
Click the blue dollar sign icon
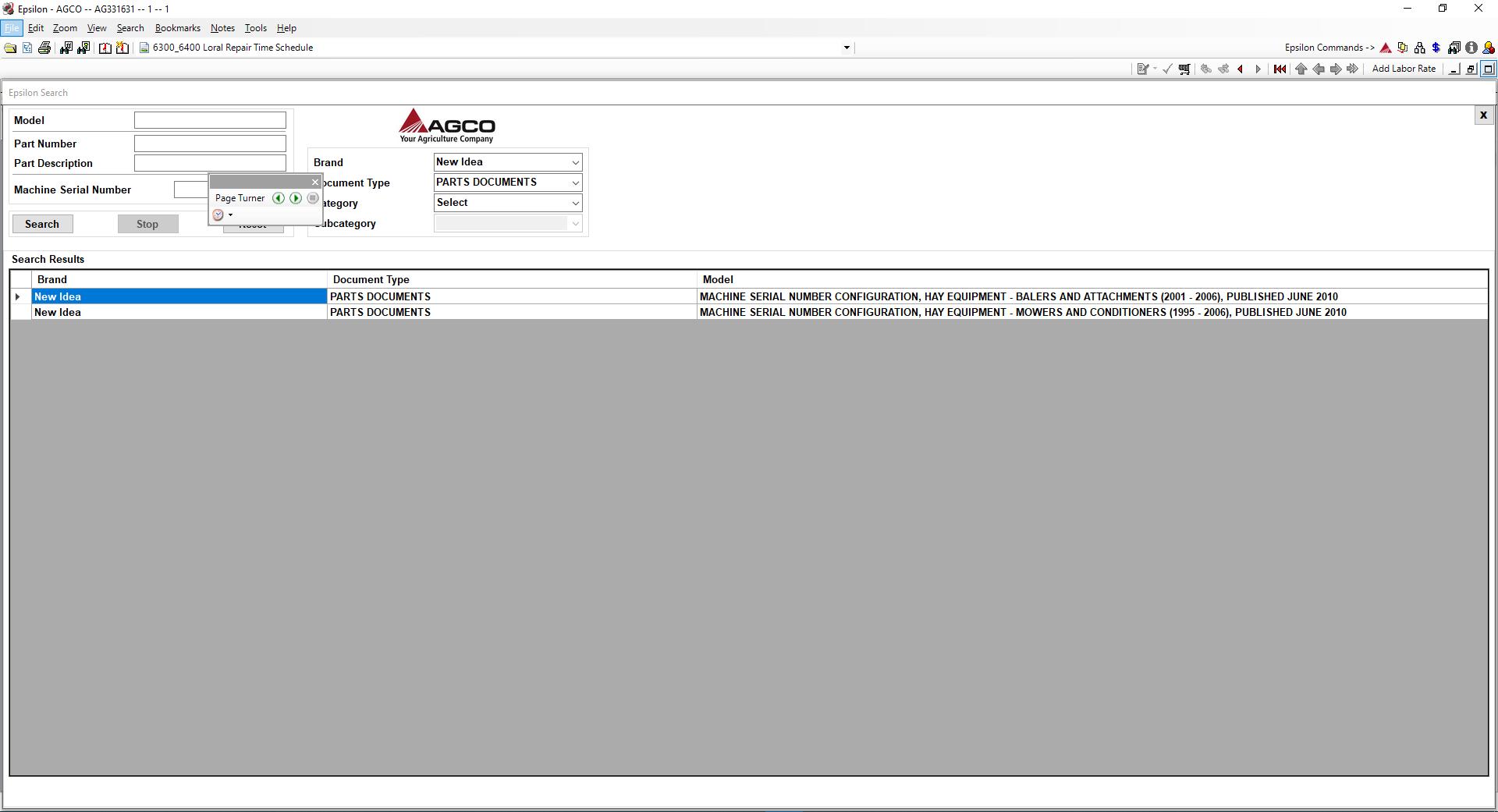coord(1436,48)
